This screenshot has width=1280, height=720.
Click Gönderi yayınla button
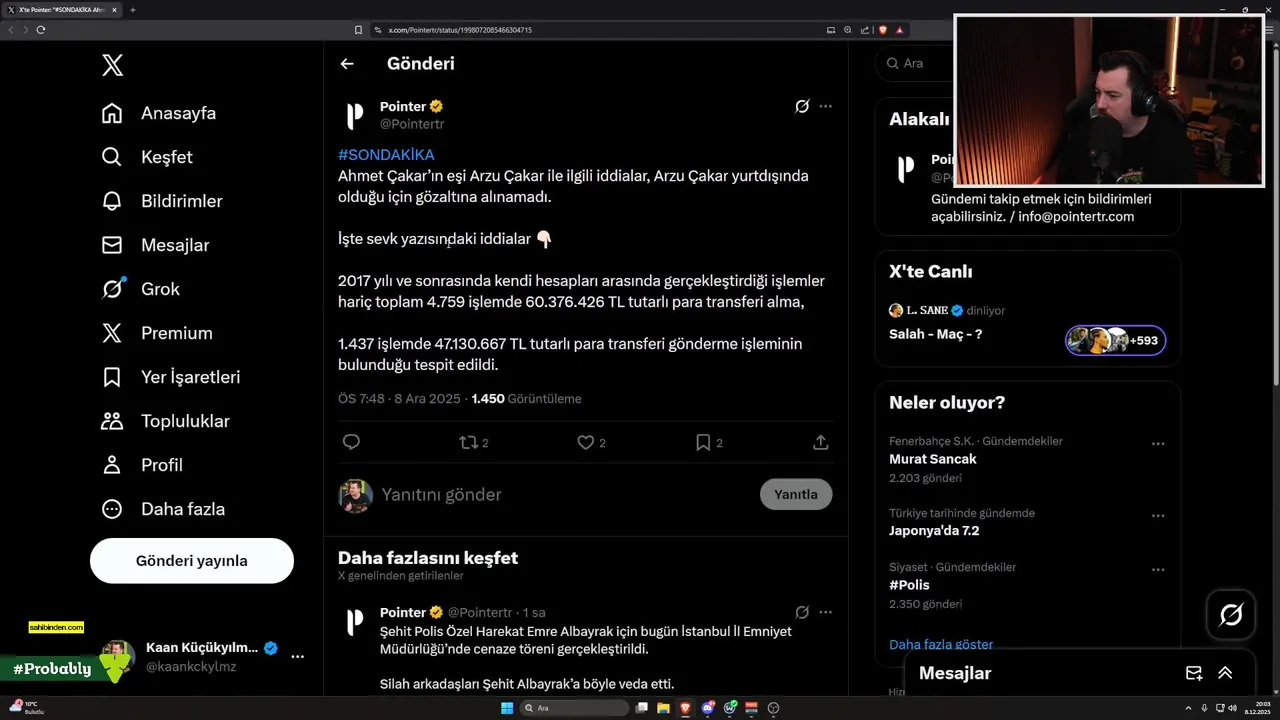(x=192, y=561)
